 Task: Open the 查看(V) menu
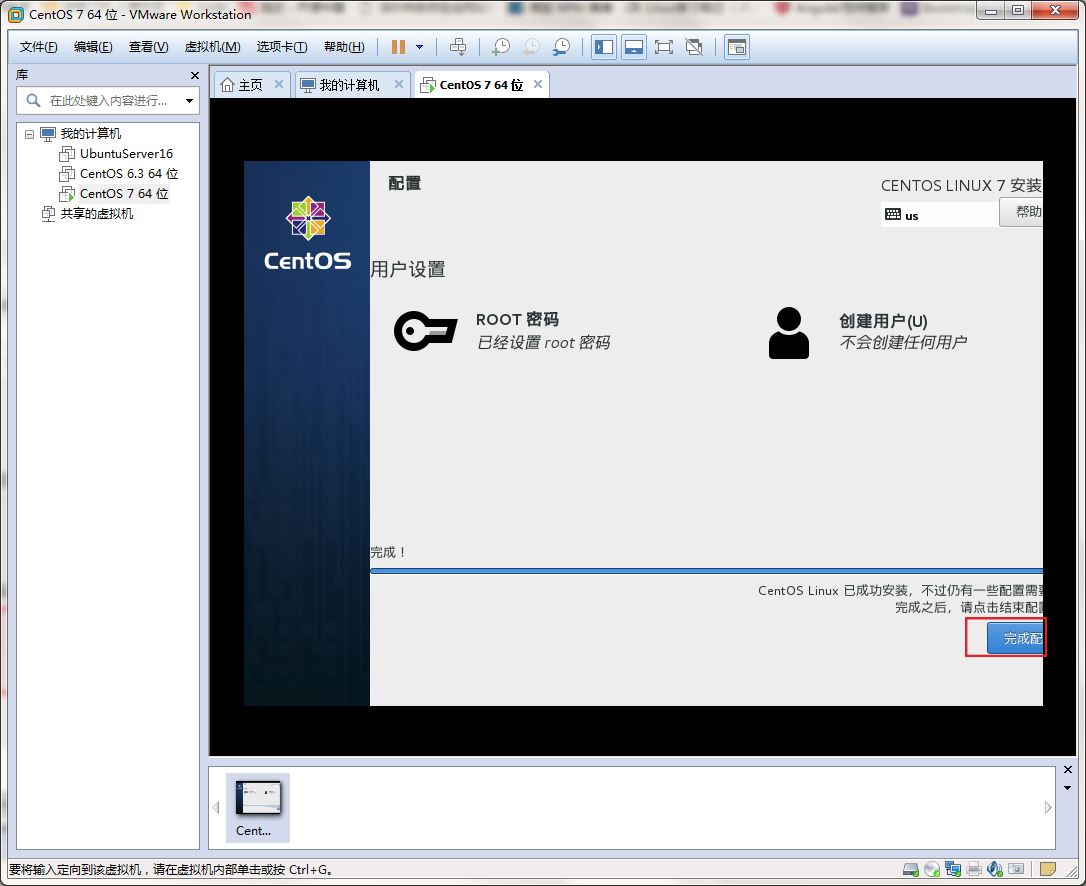(x=148, y=47)
